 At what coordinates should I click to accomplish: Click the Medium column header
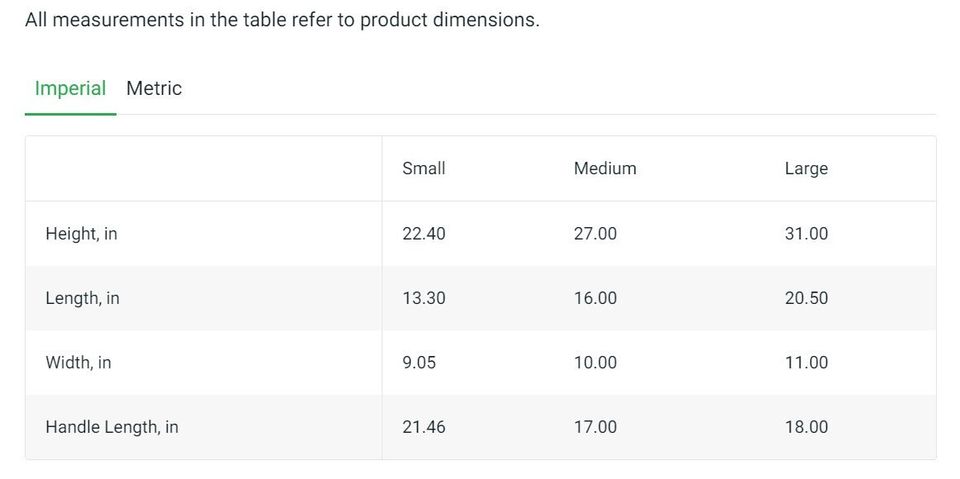tap(605, 168)
